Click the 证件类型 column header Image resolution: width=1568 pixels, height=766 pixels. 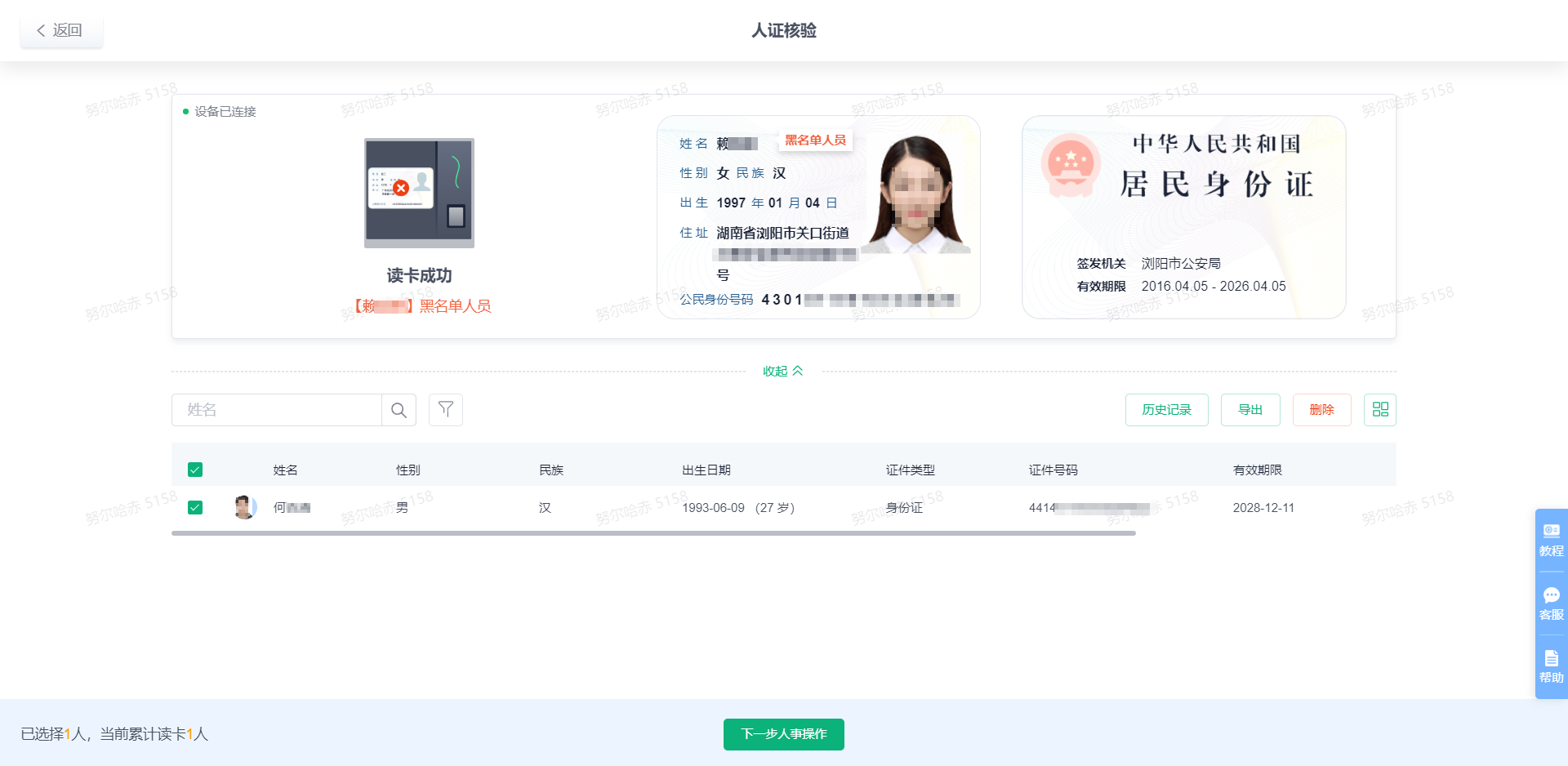click(x=911, y=470)
